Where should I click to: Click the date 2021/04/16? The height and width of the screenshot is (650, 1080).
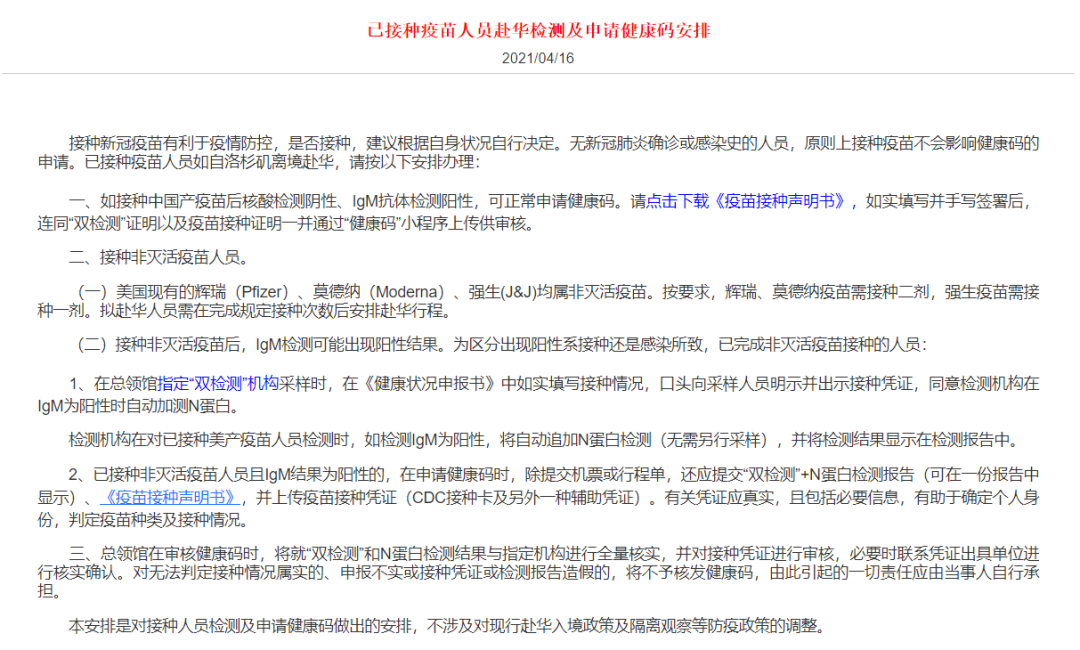(x=538, y=59)
